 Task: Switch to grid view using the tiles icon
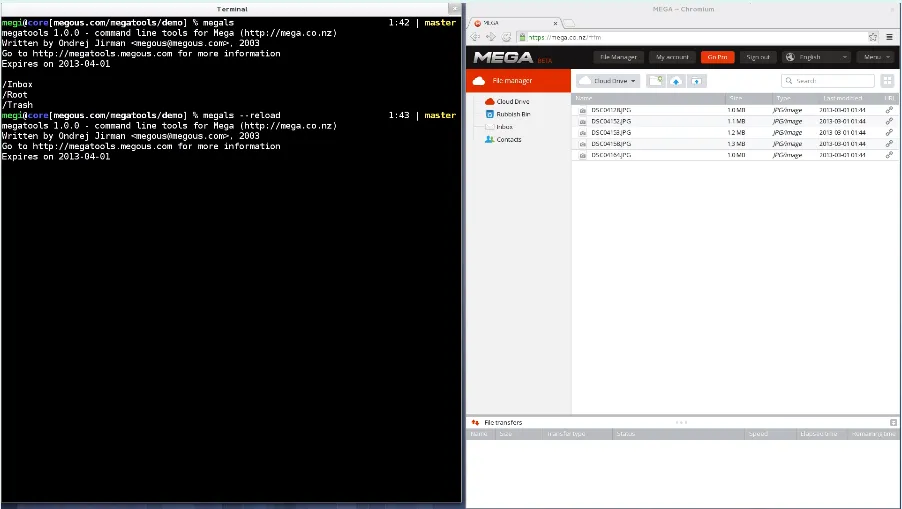coord(887,81)
